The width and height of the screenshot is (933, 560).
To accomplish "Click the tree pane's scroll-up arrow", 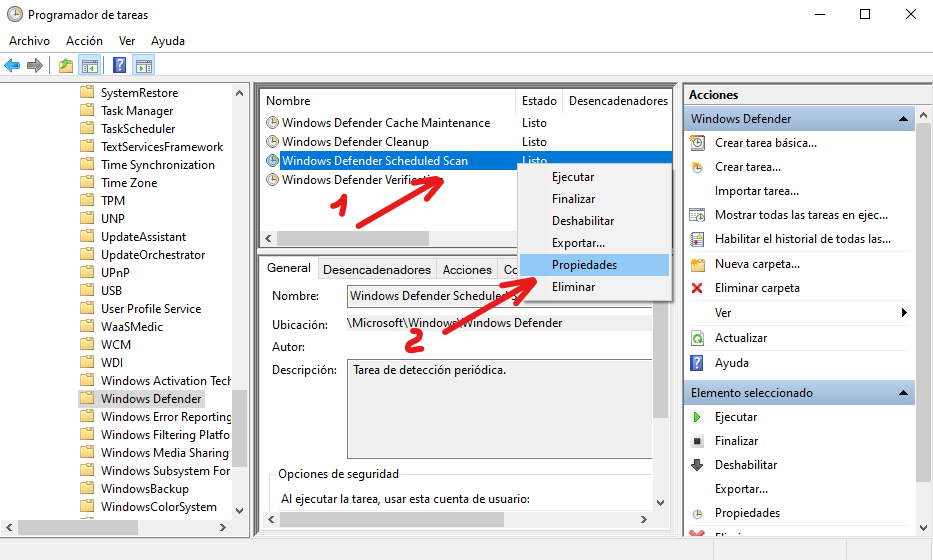I will click(x=239, y=93).
